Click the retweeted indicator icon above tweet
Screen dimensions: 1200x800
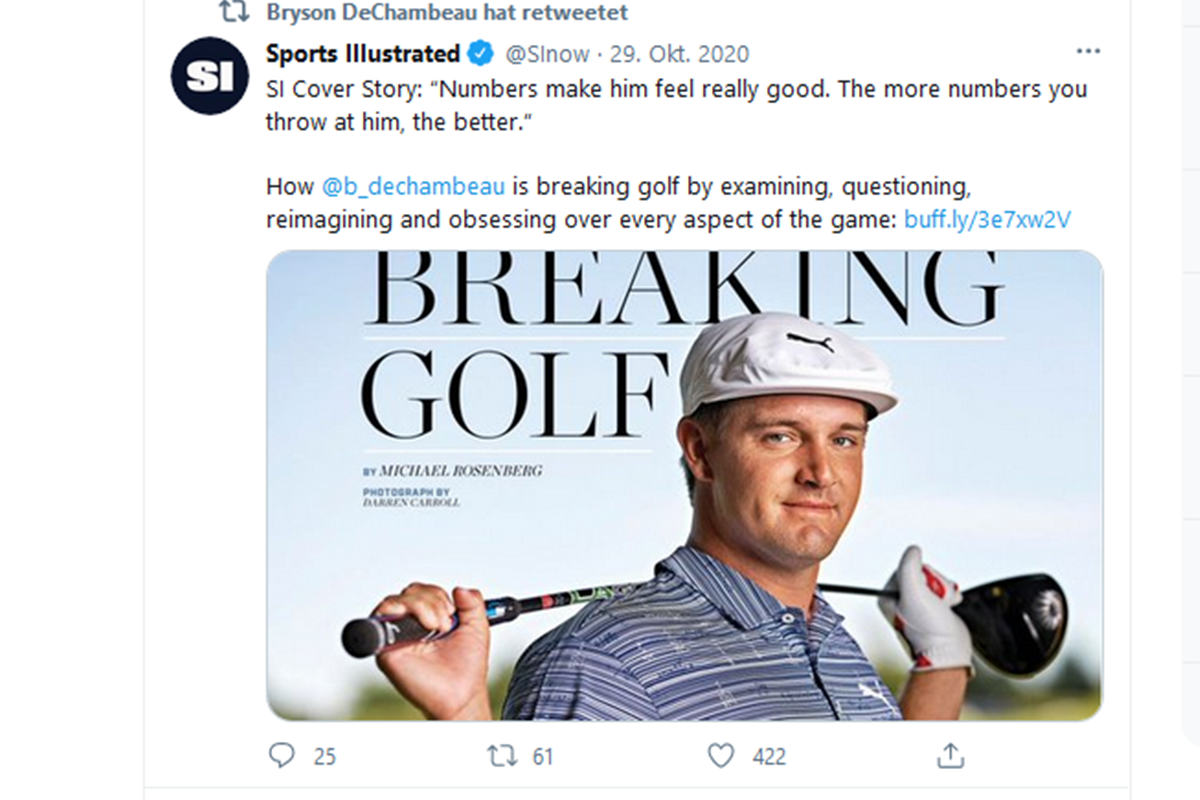pos(233,13)
